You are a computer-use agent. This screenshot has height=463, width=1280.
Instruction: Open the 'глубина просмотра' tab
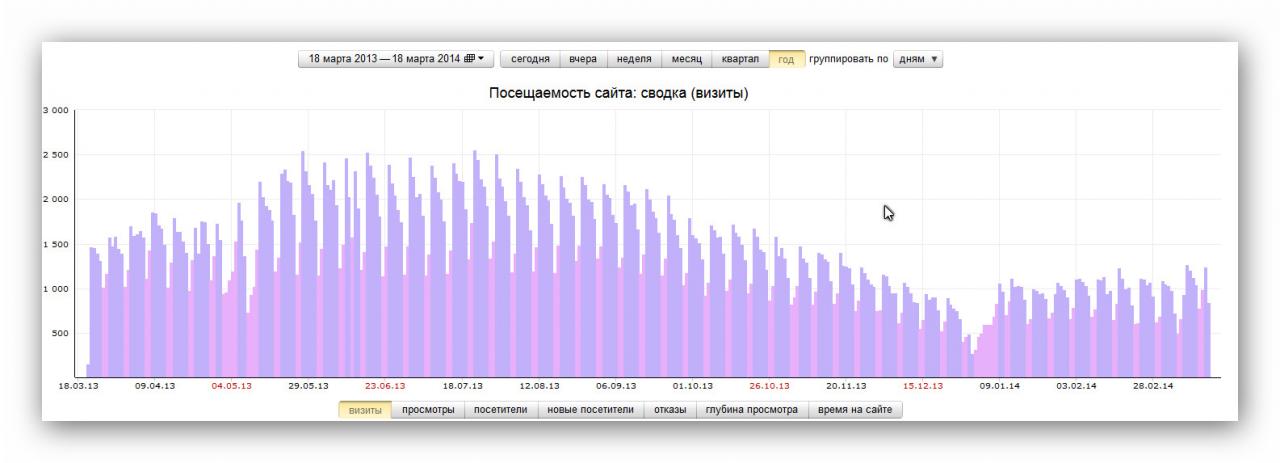pyautogui.click(x=751, y=410)
